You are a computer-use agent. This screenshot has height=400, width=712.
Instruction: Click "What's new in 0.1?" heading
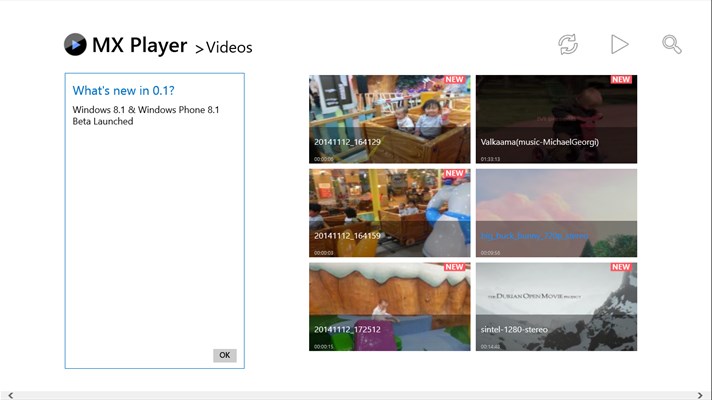(x=124, y=90)
